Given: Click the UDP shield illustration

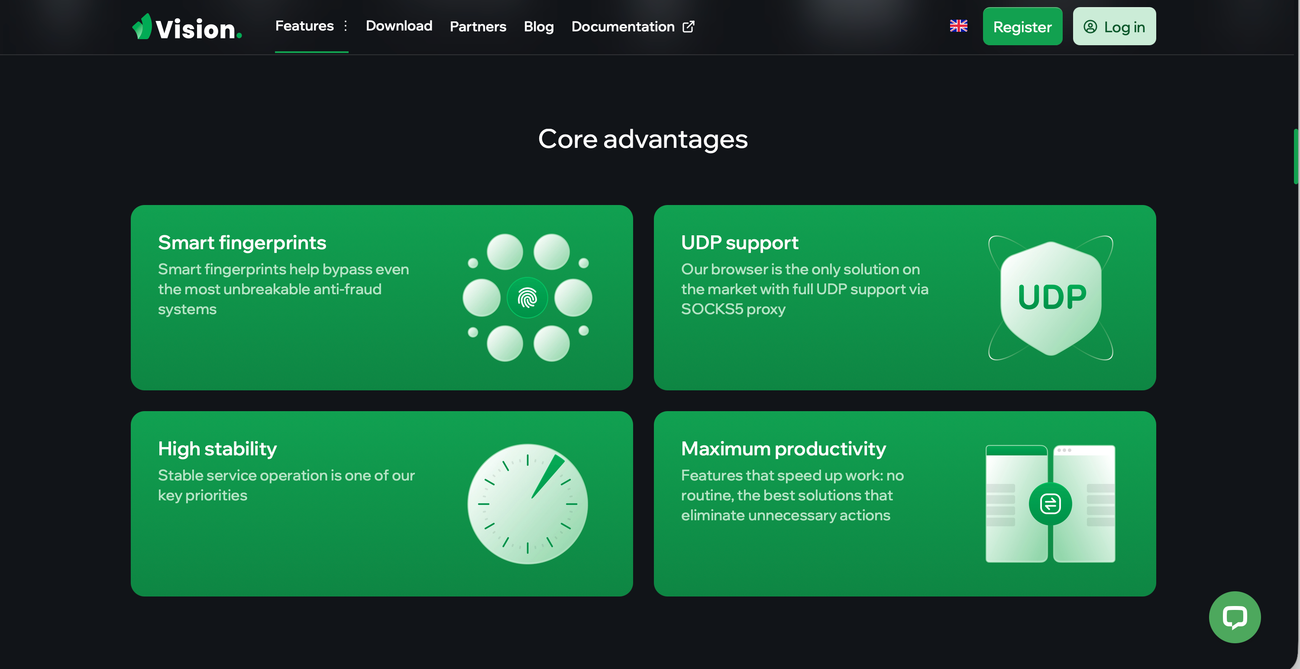Looking at the screenshot, I should coord(1050,297).
